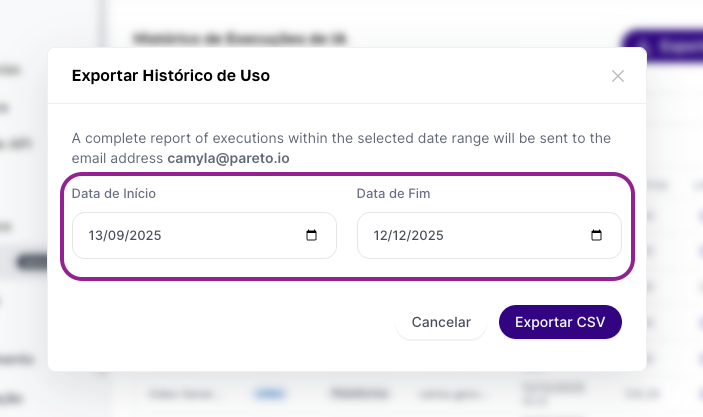
Task: Select day 13 in the start date
Action: point(96,237)
